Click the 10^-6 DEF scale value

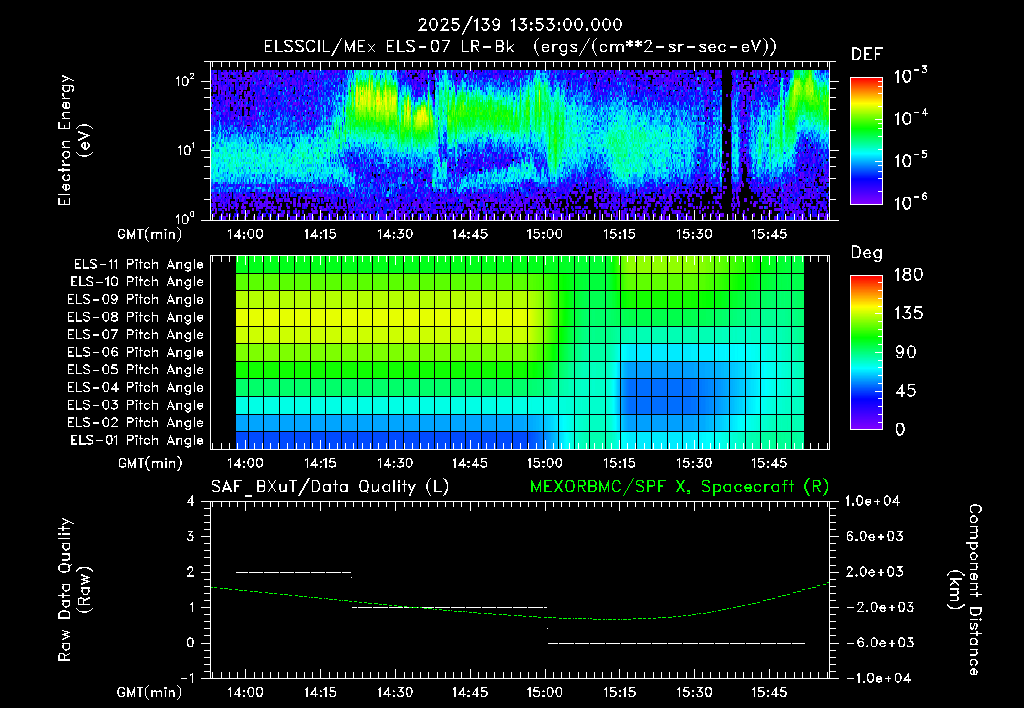[911, 202]
